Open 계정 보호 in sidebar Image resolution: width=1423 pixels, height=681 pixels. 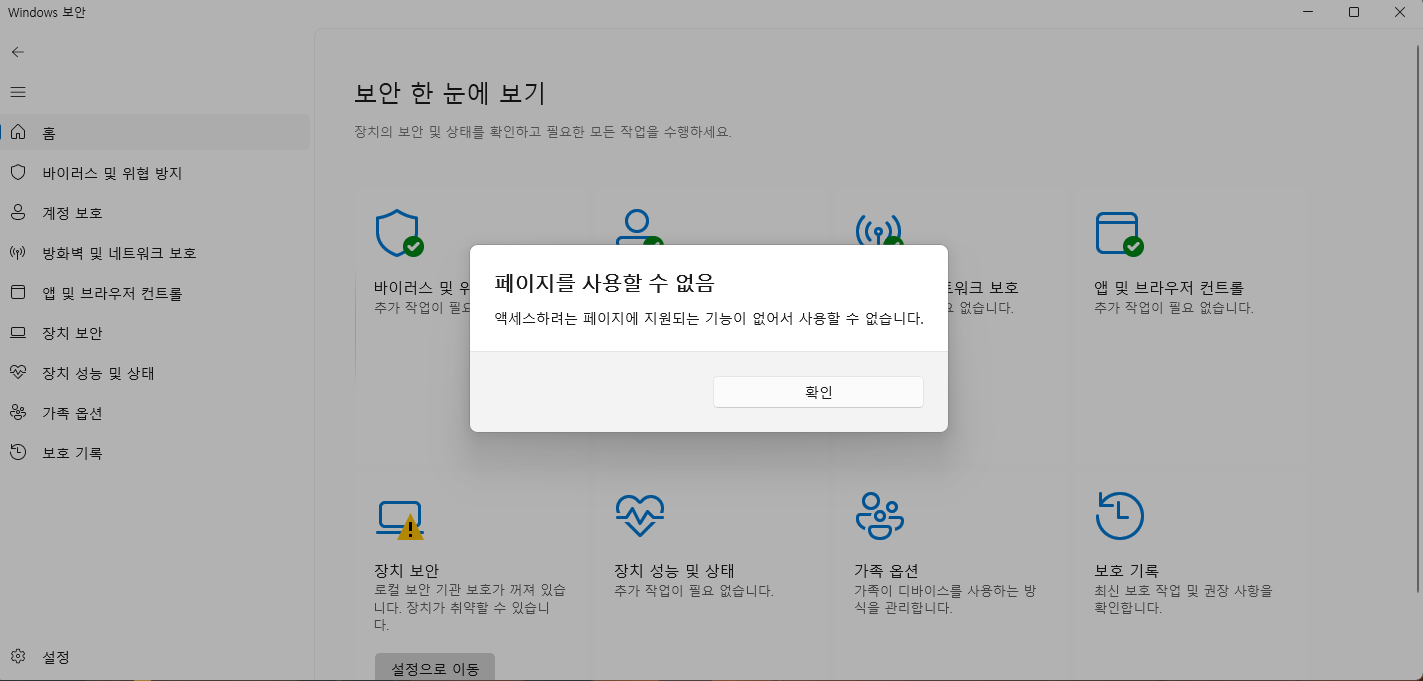coord(157,212)
